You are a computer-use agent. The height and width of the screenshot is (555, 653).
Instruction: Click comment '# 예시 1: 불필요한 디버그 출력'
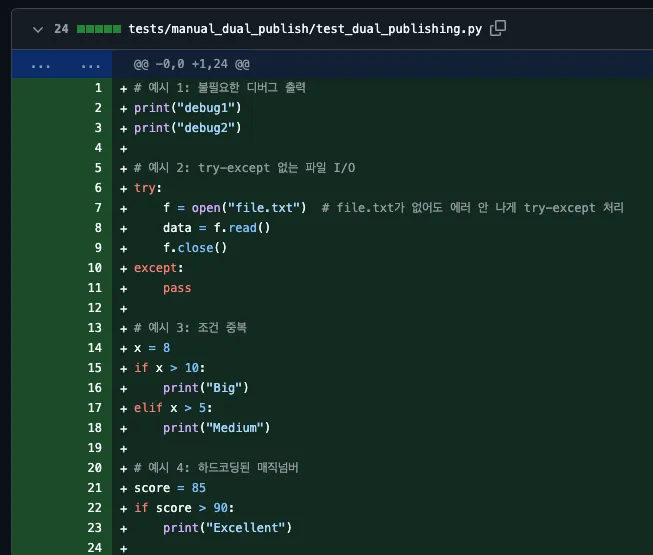click(220, 88)
